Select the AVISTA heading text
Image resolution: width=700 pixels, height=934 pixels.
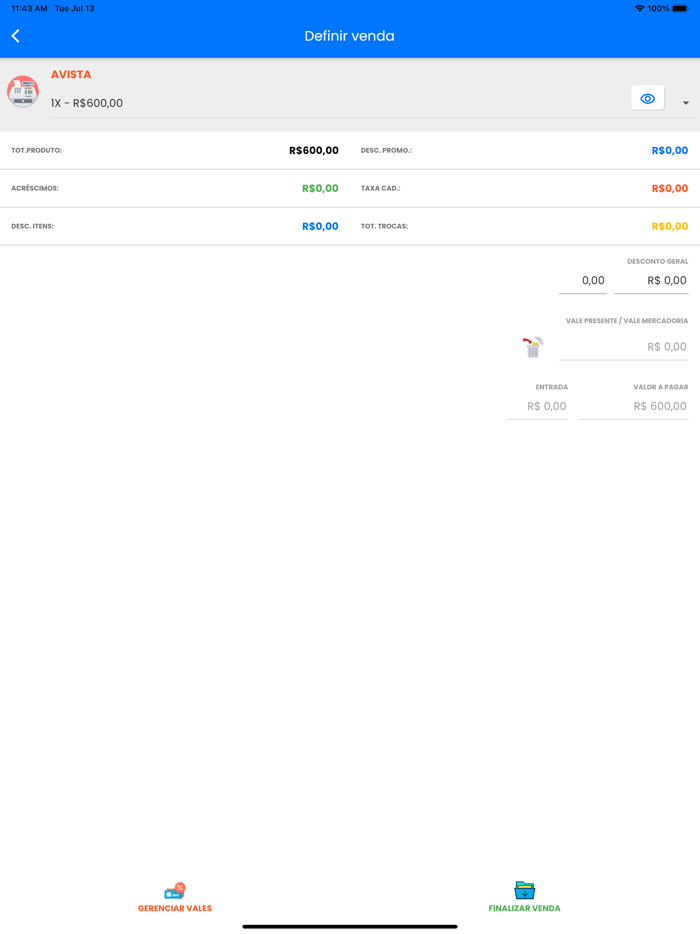[71, 74]
